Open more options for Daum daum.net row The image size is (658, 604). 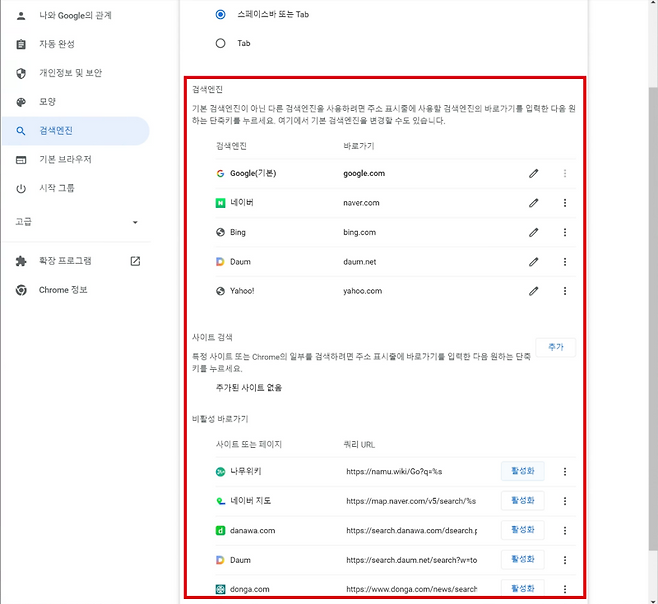(x=565, y=262)
